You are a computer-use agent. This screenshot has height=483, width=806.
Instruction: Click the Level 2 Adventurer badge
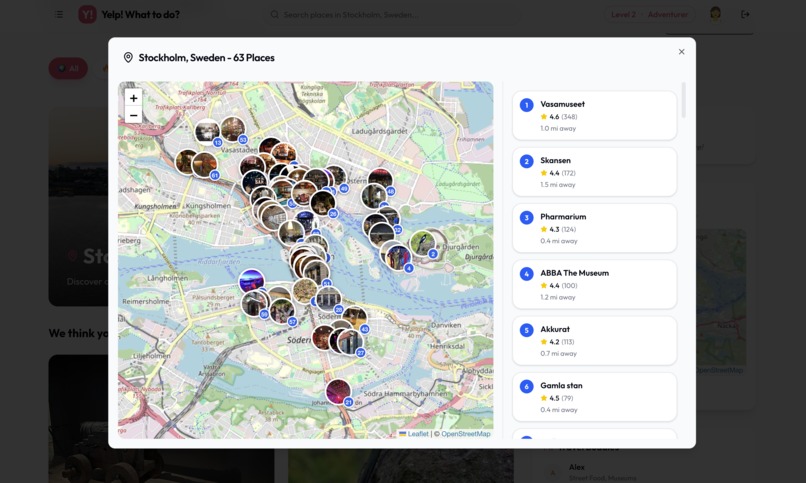649,14
